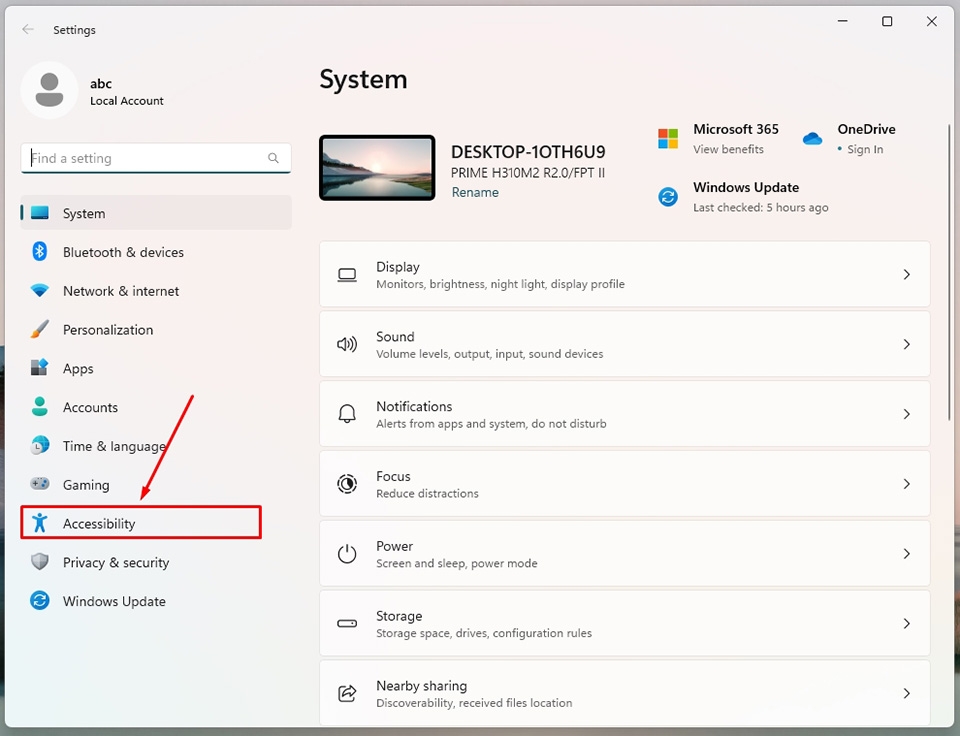The height and width of the screenshot is (736, 960).
Task: Click the Find a setting search box
Action: pos(156,158)
